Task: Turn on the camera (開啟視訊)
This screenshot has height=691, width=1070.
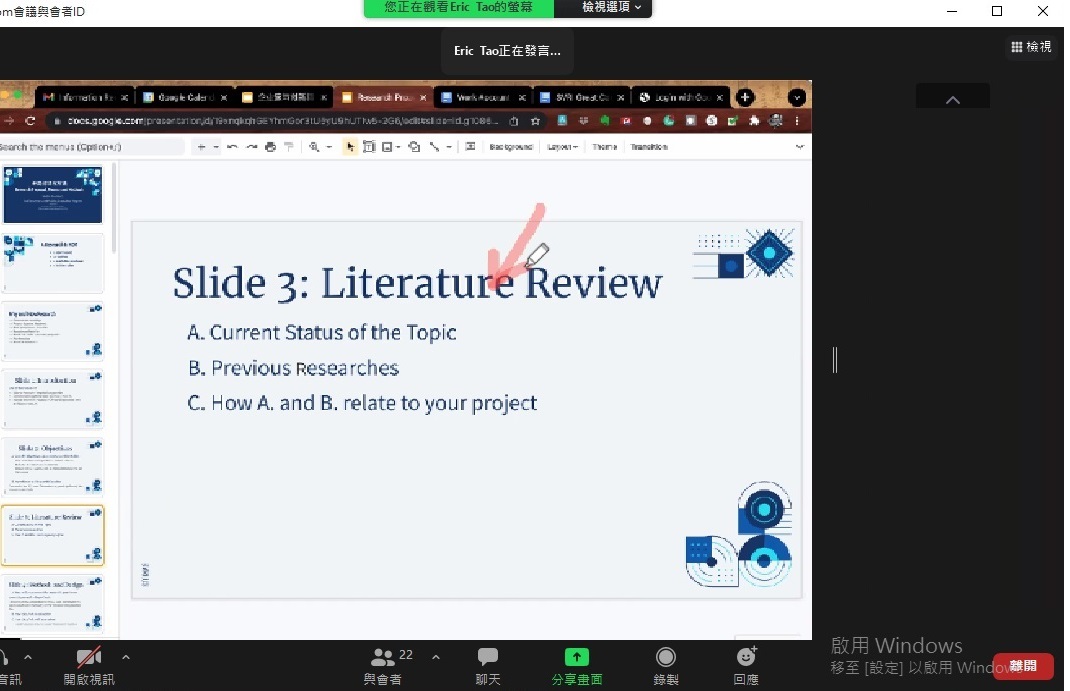Action: coord(89,658)
